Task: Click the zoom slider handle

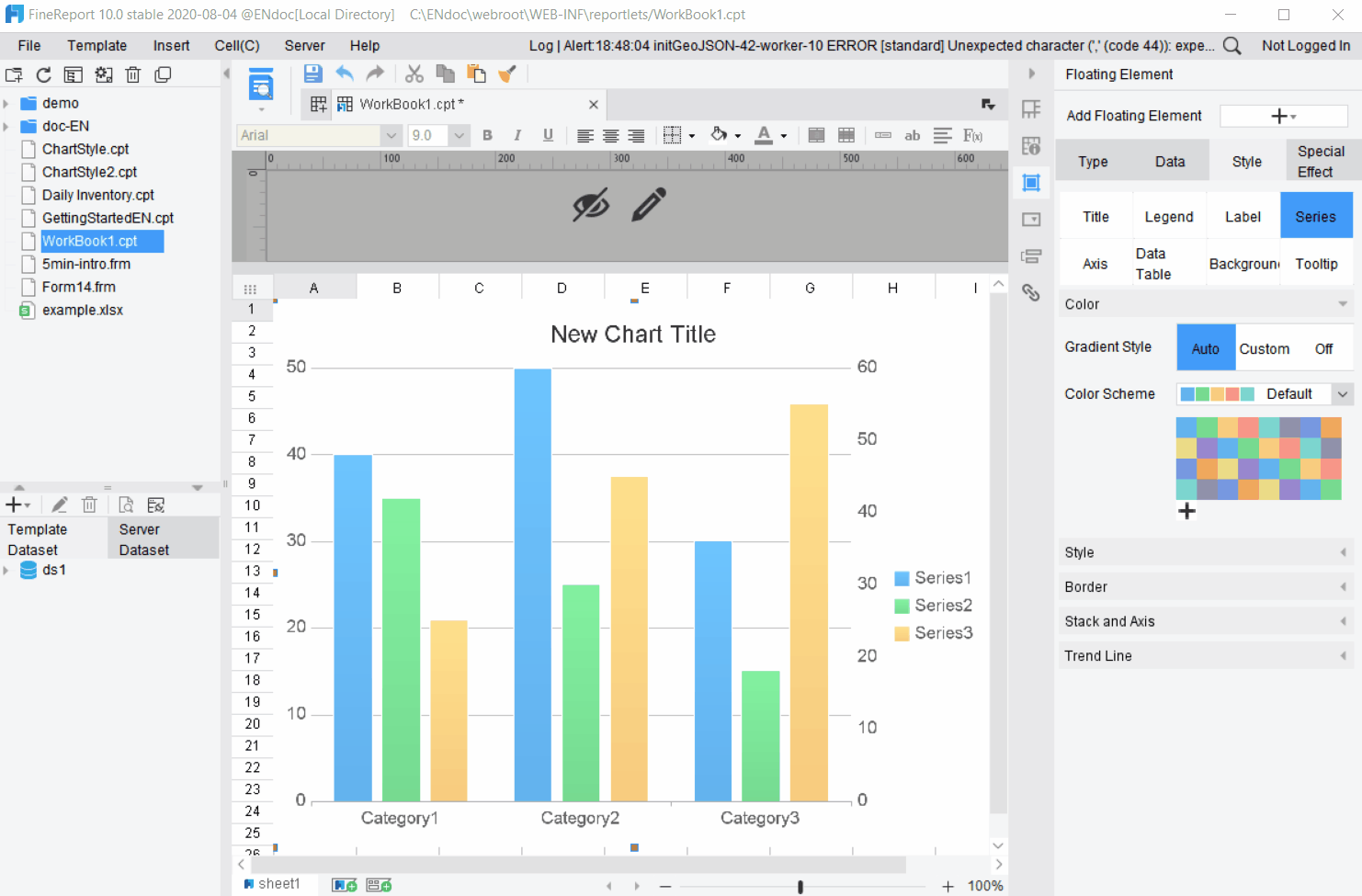Action: point(800,887)
